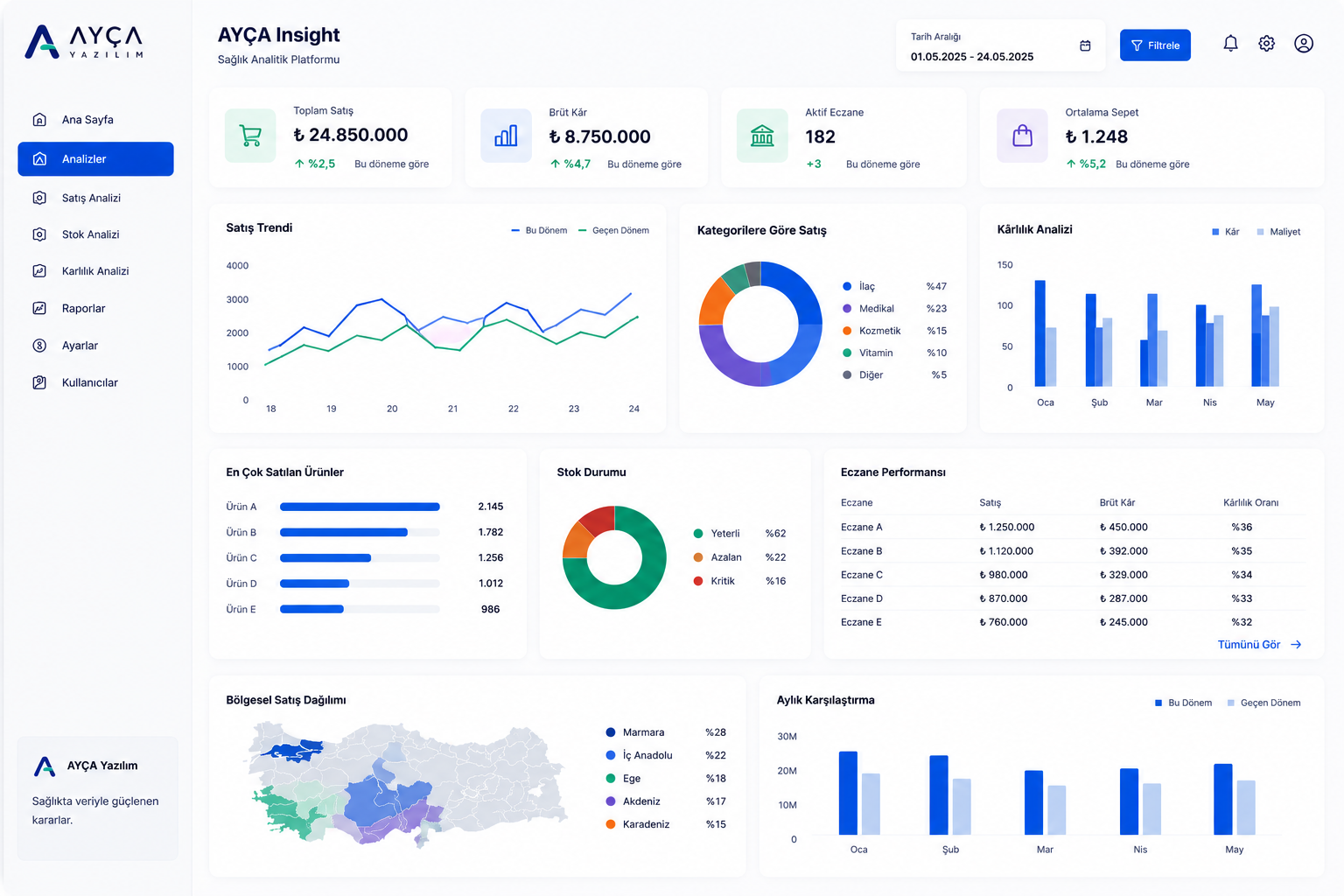Screen dimensions: 1344x896
Task: Open settings gear icon in header
Action: click(x=1266, y=44)
